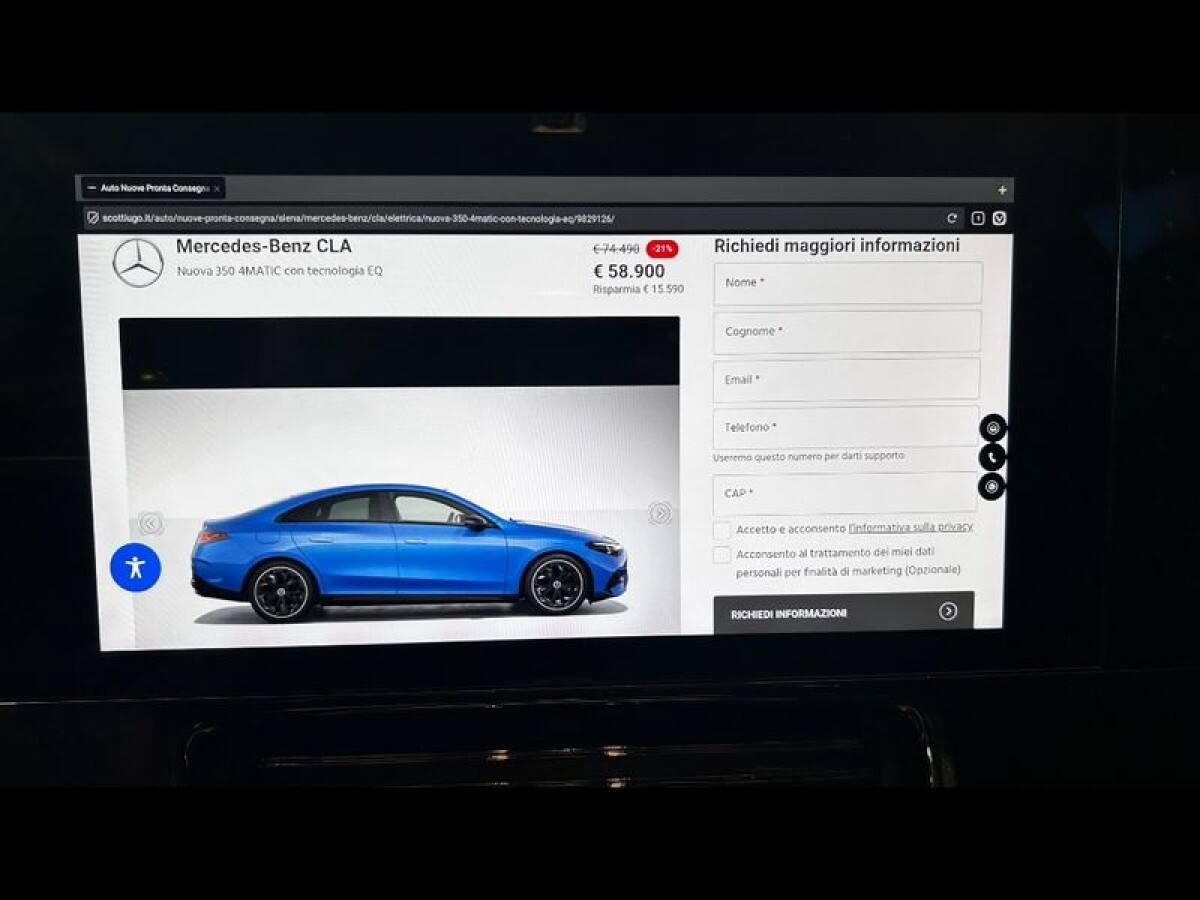Viewport: 1200px width, 900px height.
Task: Click the blue accessibility widget button
Action: pyautogui.click(x=135, y=567)
